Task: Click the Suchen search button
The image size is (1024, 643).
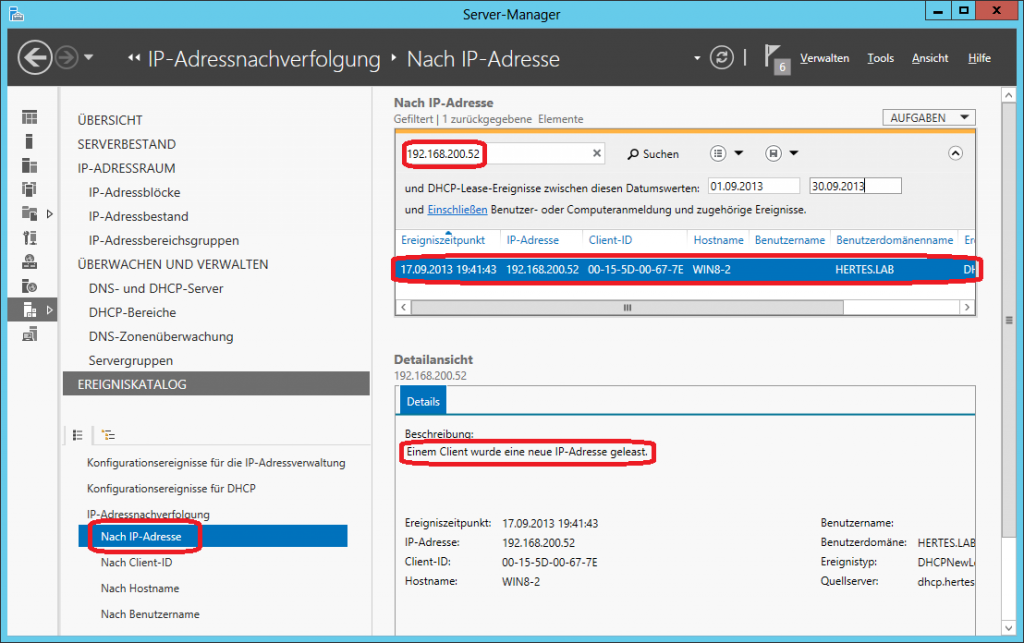Action: (653, 154)
